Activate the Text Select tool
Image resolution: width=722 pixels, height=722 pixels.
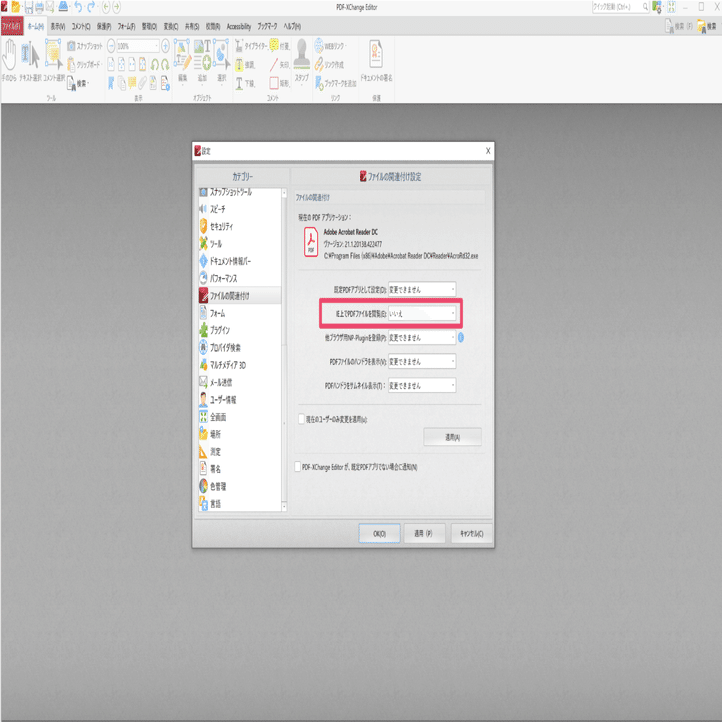coord(30,60)
